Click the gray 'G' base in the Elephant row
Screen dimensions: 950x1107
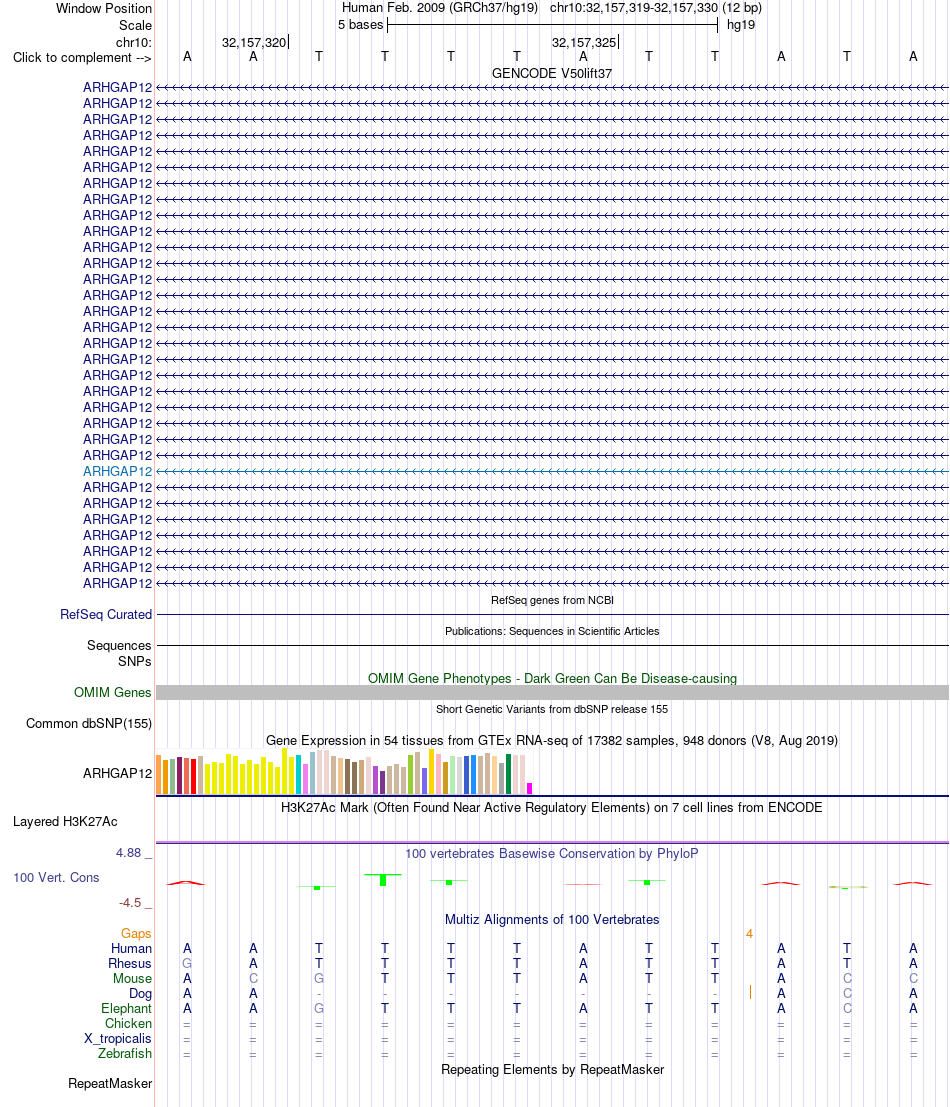(319, 1008)
